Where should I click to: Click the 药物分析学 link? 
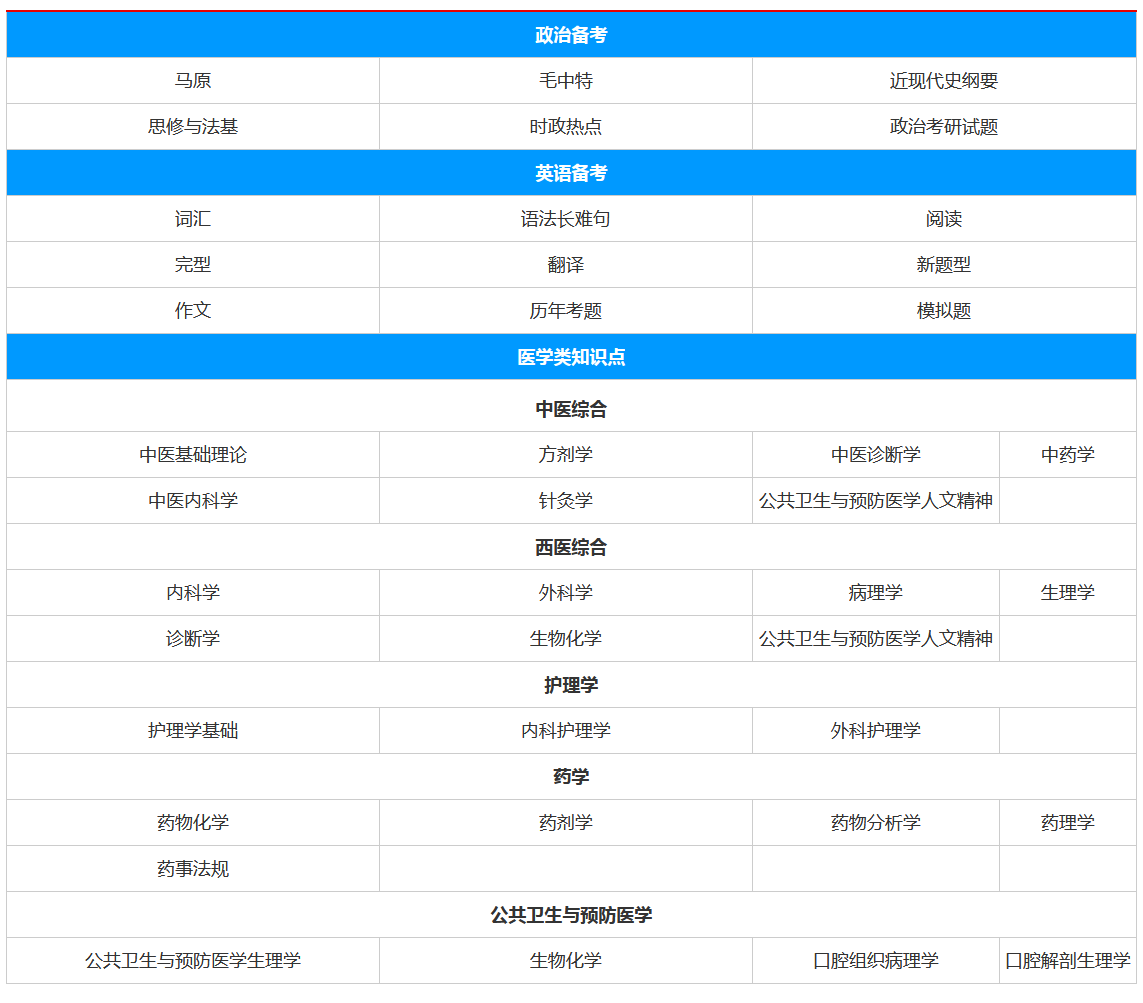pyautogui.click(x=875, y=823)
